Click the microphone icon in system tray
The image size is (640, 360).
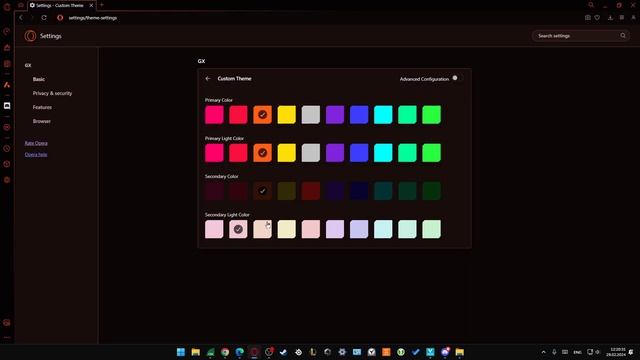tap(554, 352)
